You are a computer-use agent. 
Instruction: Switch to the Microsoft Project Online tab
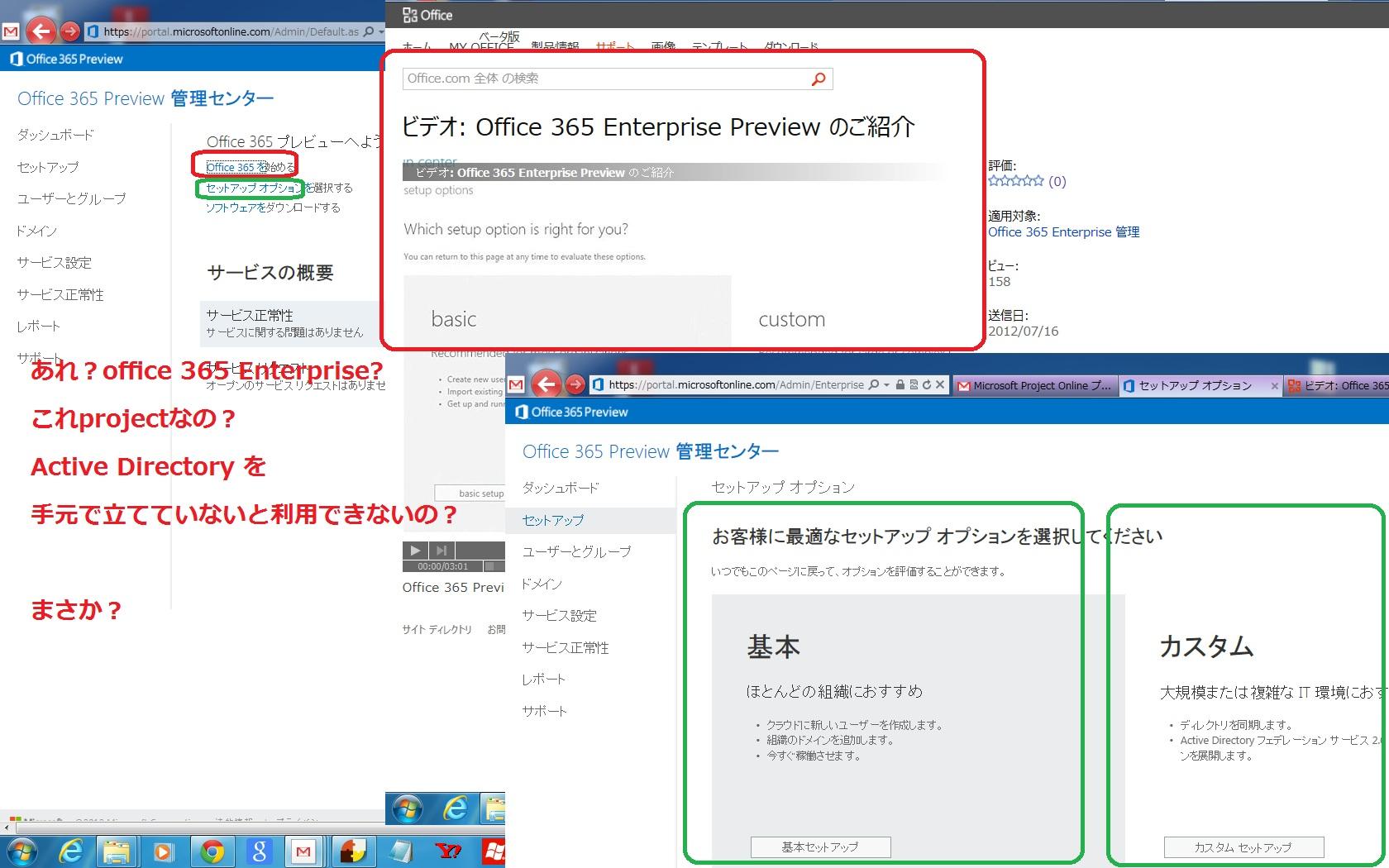click(x=1035, y=385)
